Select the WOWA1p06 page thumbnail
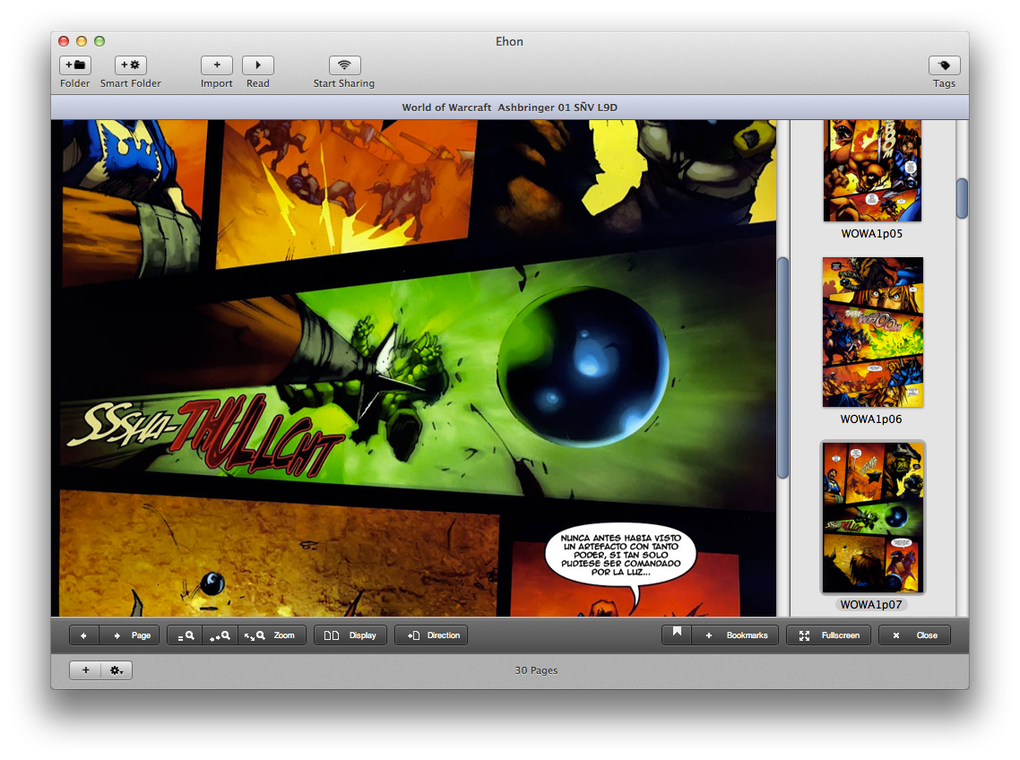 coord(872,332)
